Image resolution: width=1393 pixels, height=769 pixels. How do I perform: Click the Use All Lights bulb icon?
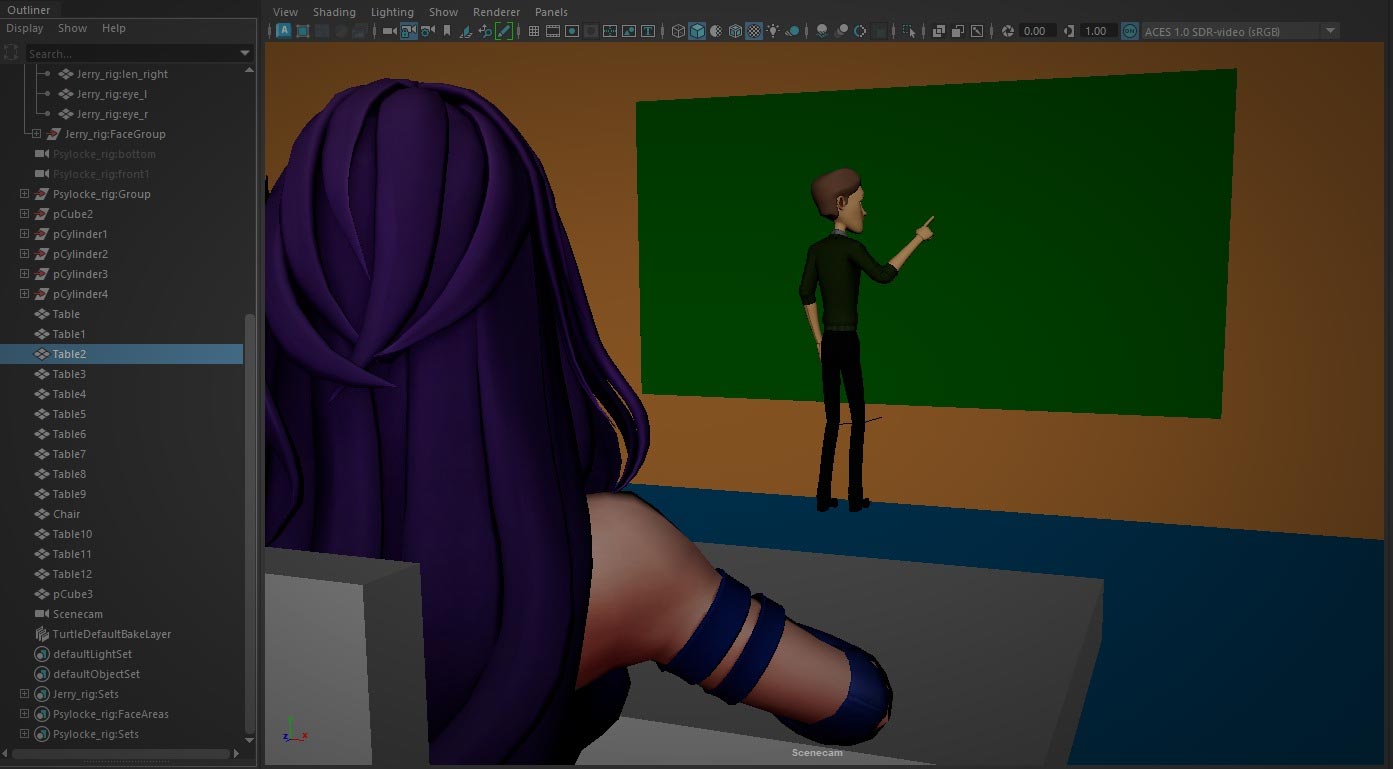(x=773, y=31)
